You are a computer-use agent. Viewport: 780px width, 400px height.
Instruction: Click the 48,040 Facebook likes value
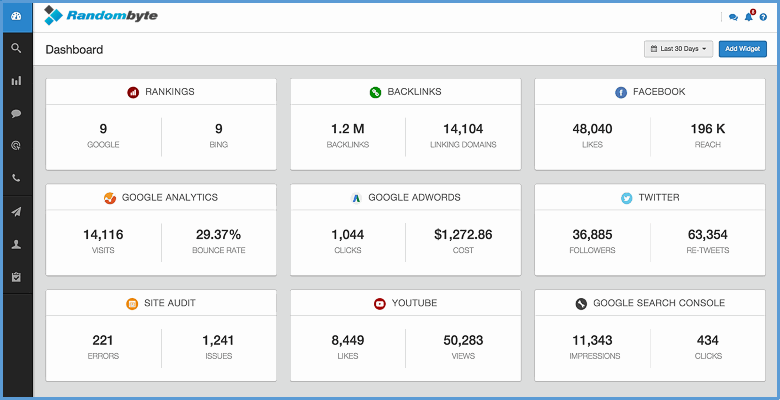click(x=592, y=129)
